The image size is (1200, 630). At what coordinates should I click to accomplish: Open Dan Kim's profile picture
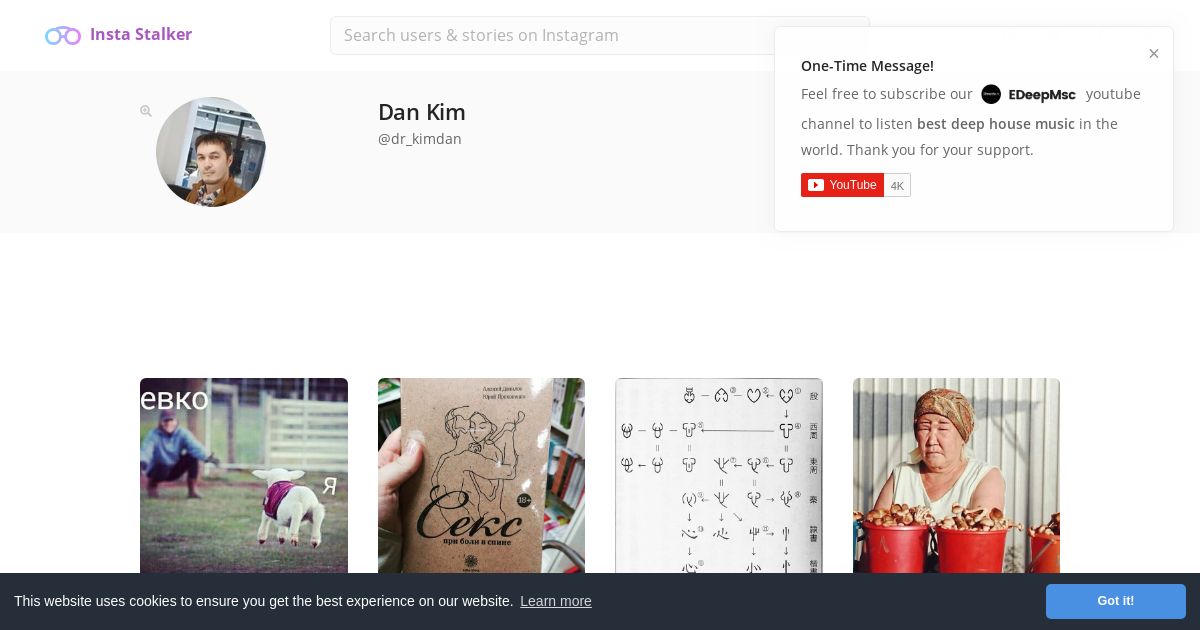pos(211,152)
